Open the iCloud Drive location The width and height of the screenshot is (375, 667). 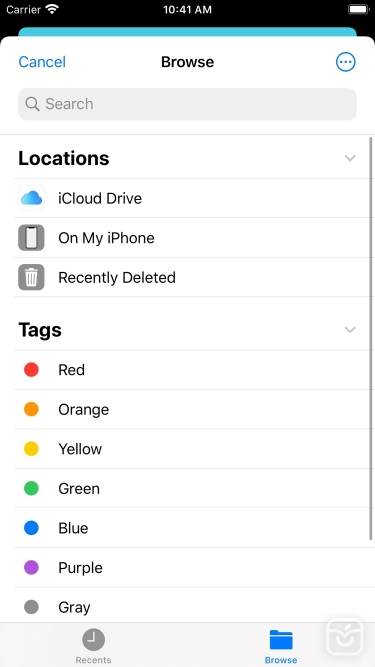tap(193, 198)
